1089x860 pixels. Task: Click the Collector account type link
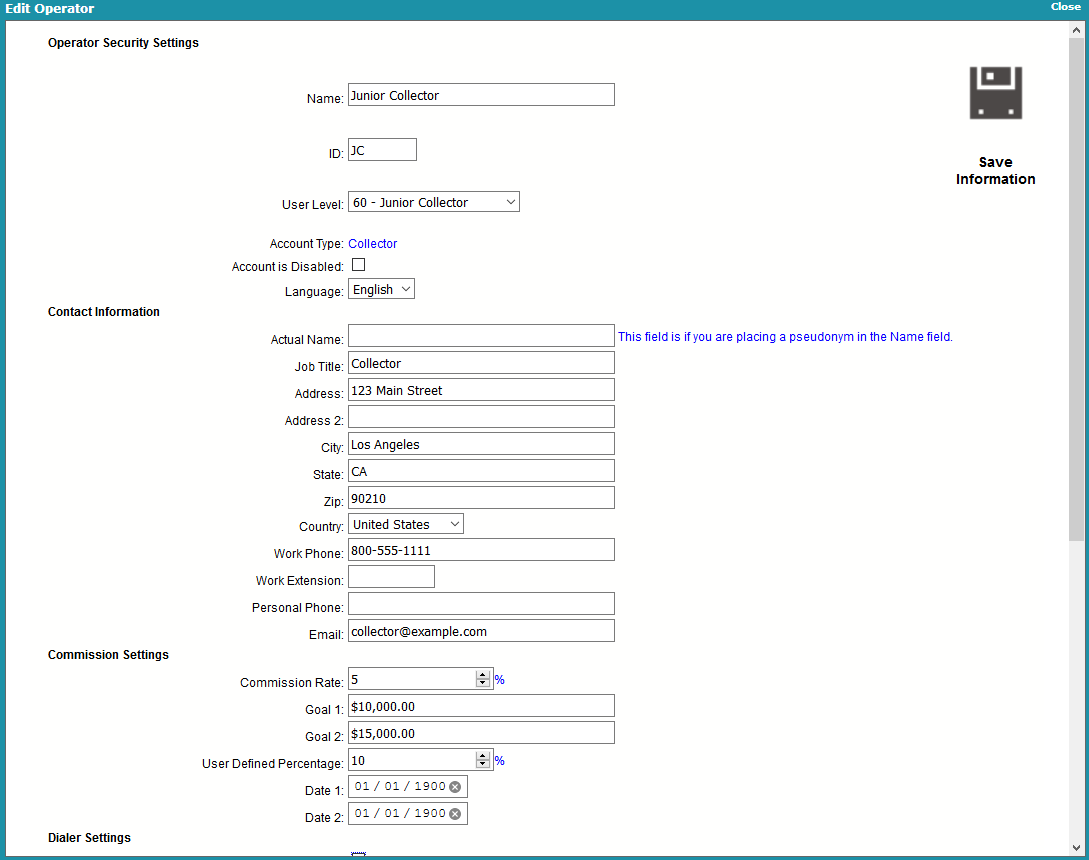click(x=372, y=244)
